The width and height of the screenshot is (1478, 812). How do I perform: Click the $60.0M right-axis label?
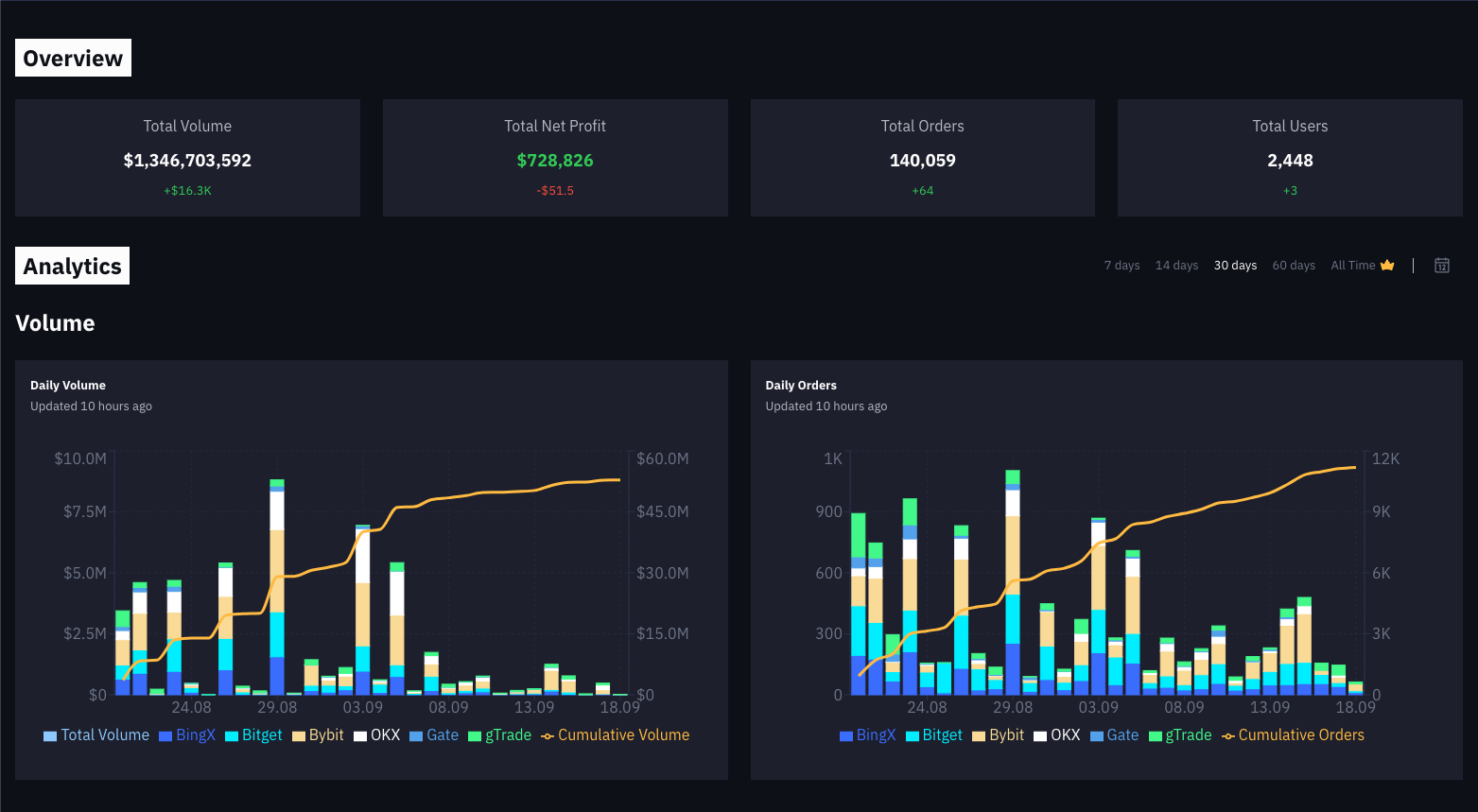coord(662,459)
